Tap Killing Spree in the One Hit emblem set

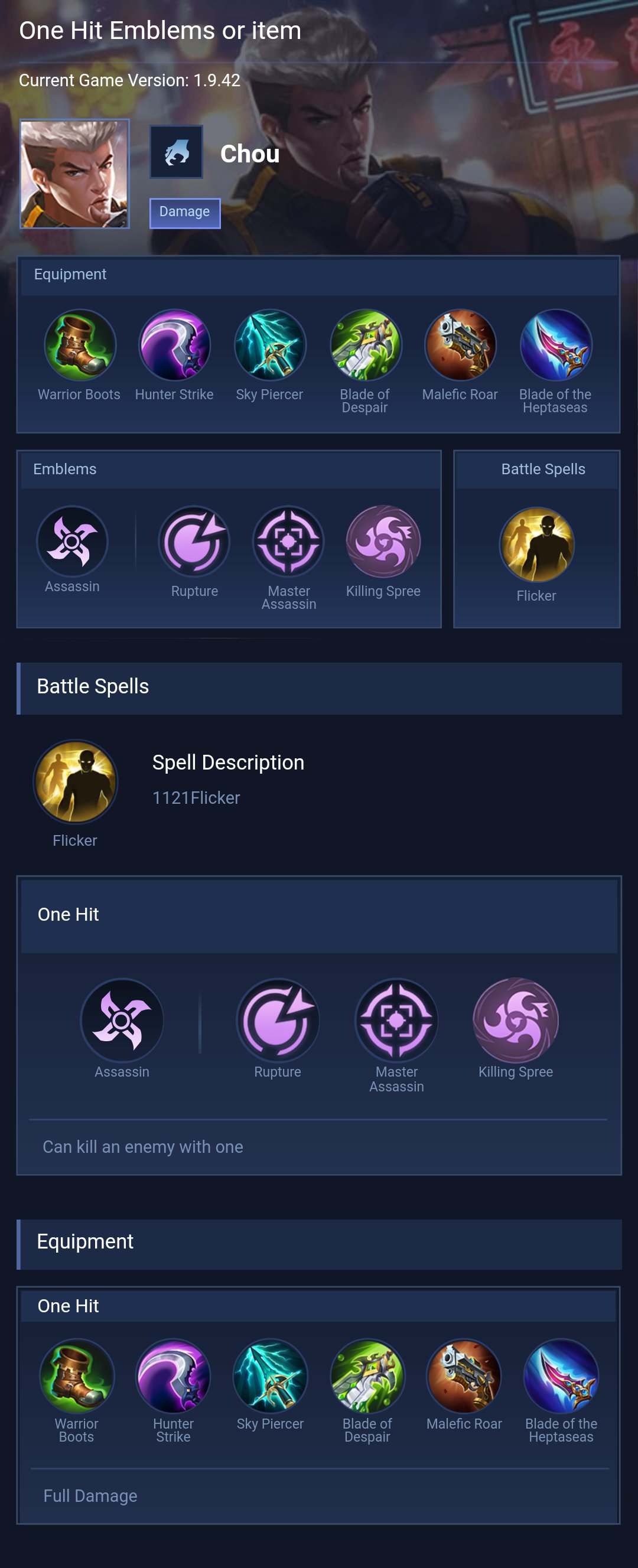(516, 1019)
